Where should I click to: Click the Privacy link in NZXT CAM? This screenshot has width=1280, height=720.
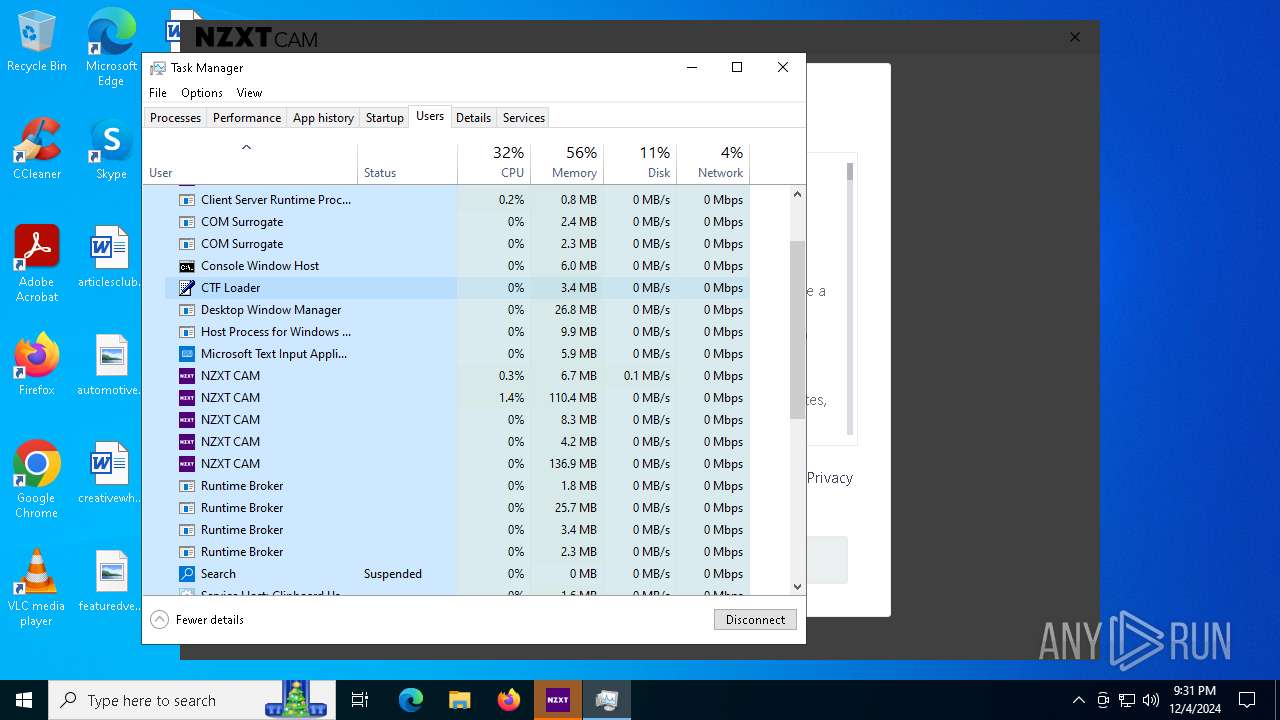pos(830,478)
